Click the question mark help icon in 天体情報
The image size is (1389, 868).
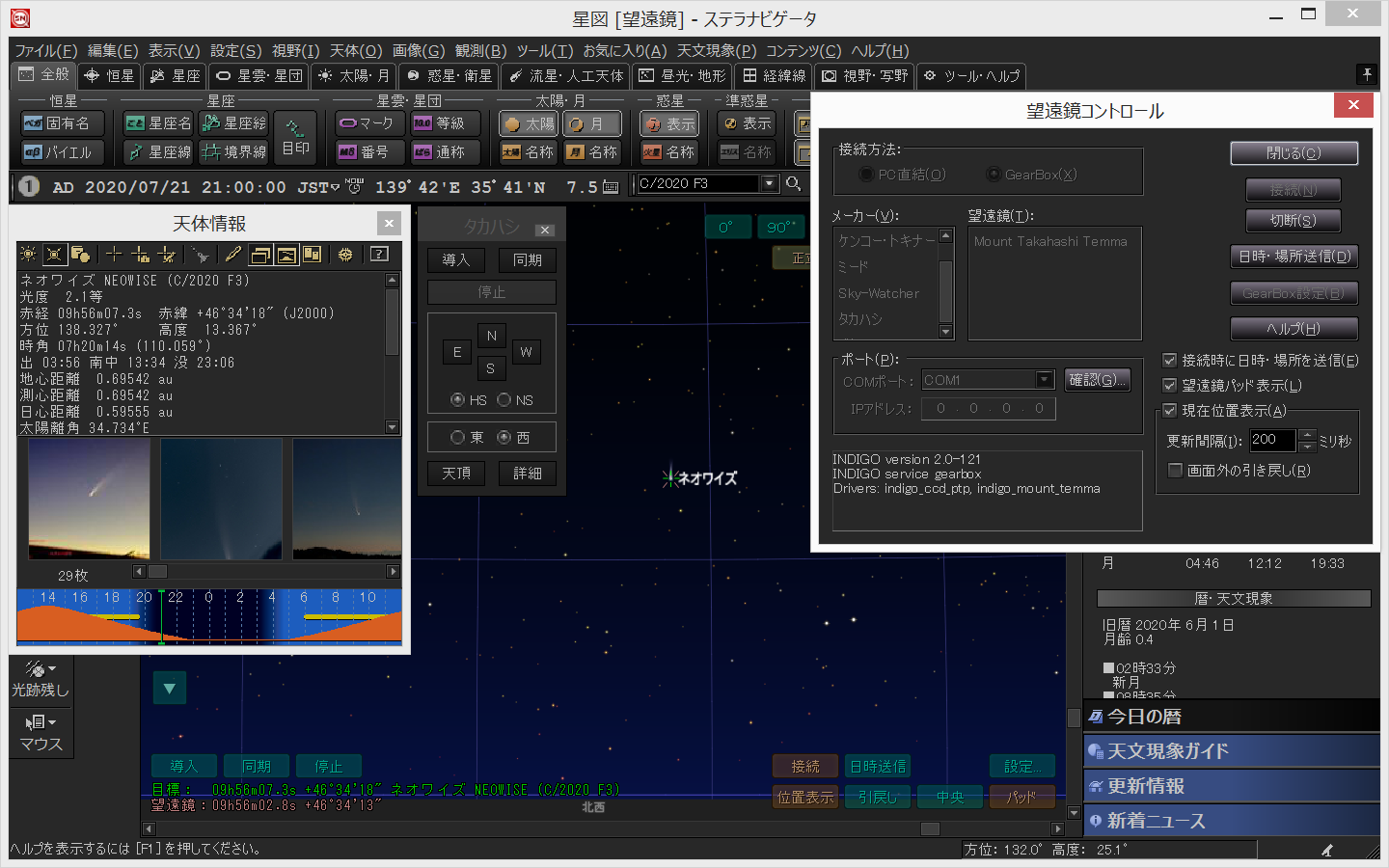point(379,255)
